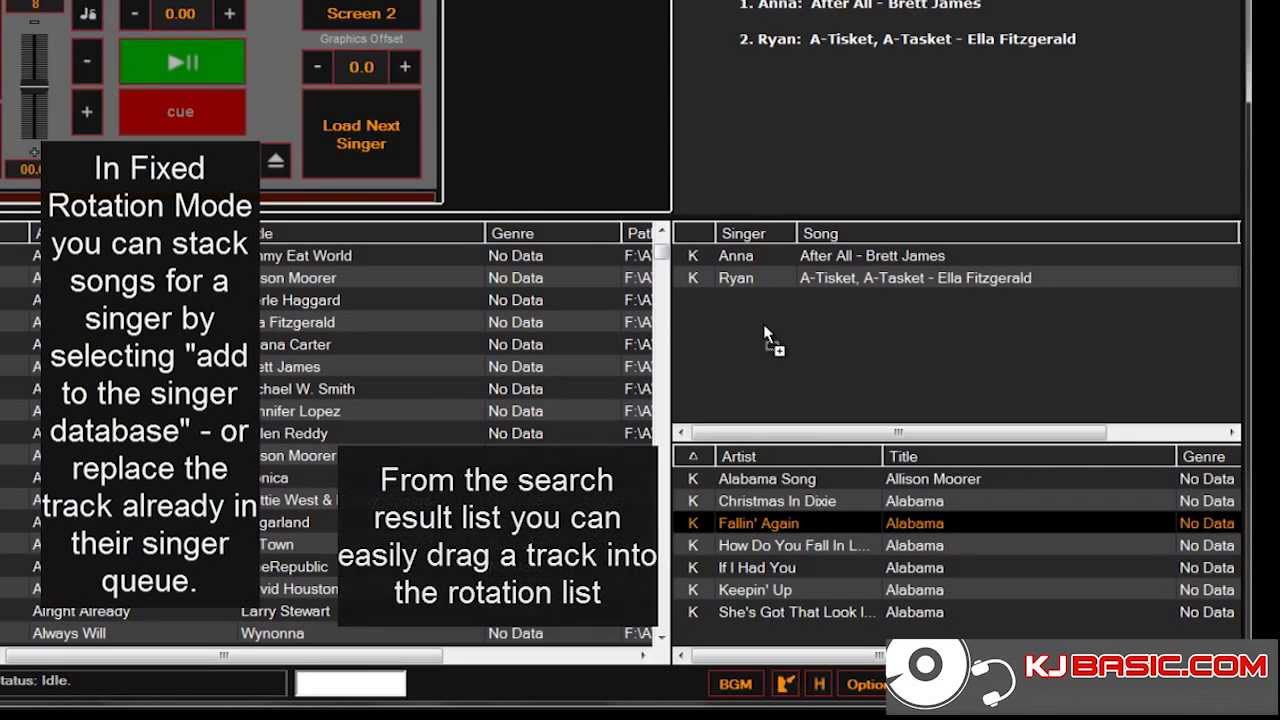Click the queue display vertical scrollbar
The width and height of the screenshot is (1280, 720).
1248,50
